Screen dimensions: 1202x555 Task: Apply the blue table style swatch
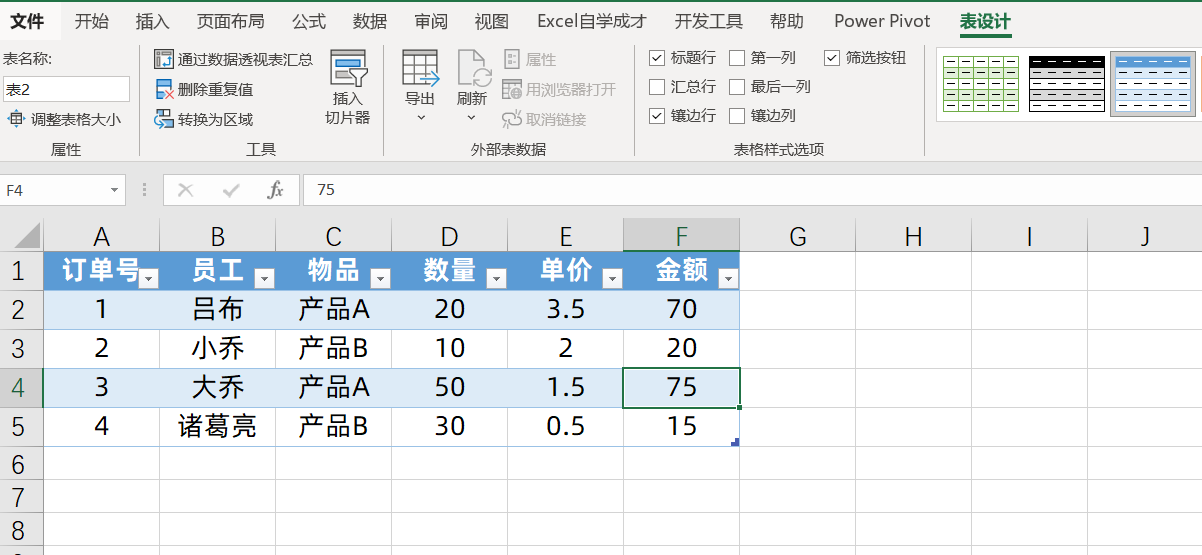[1152, 84]
